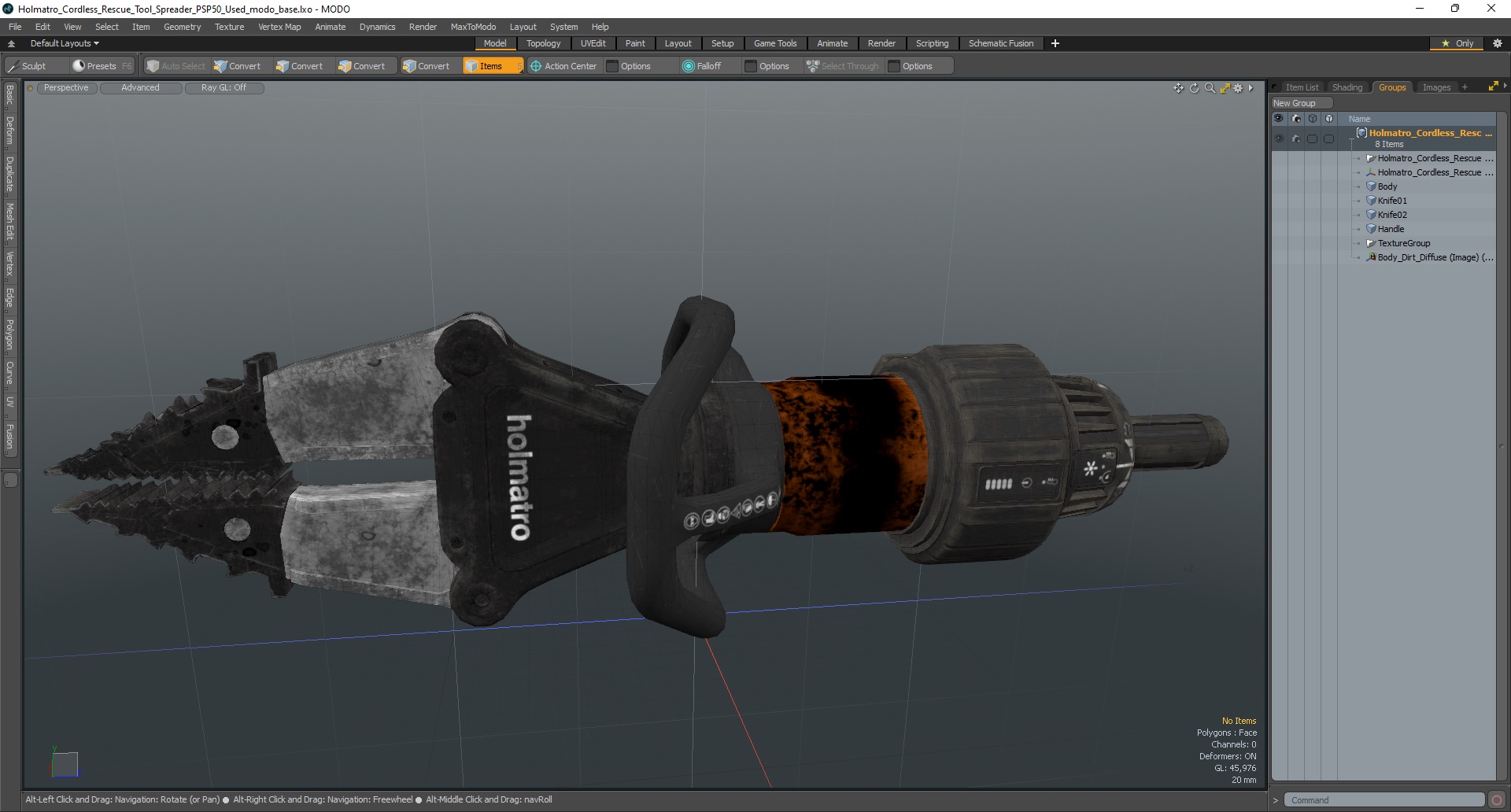Click the Body mesh cube icon
Image resolution: width=1511 pixels, height=812 pixels.
[x=1371, y=186]
